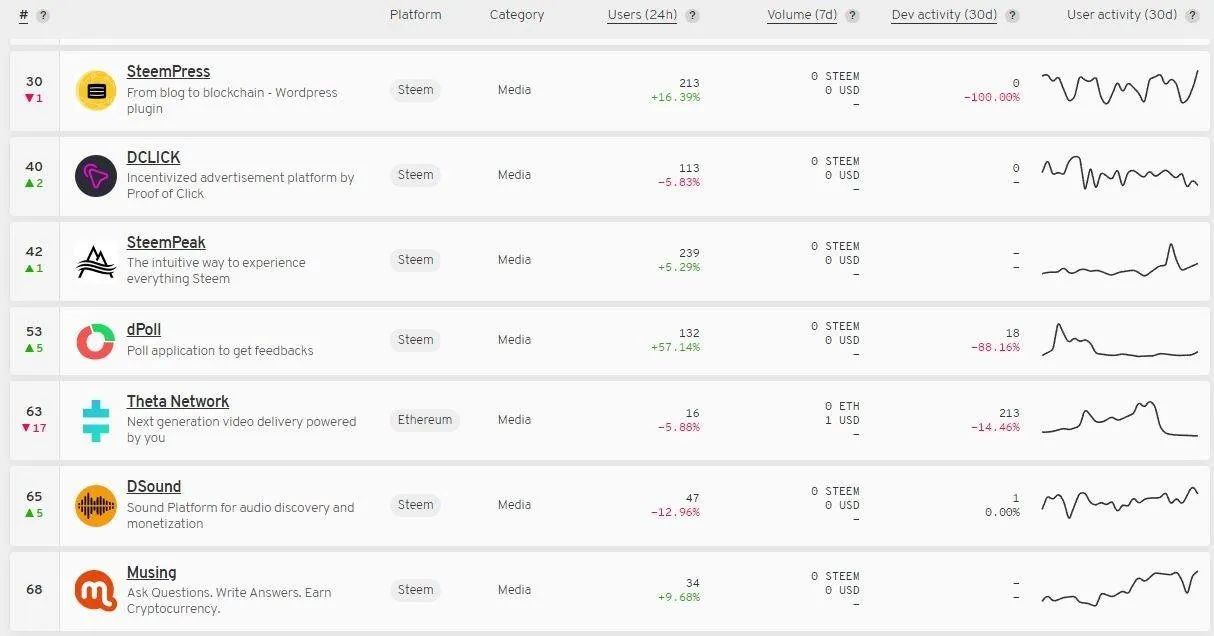This screenshot has height=636, width=1214.
Task: Click Media category in Musing row
Action: 514,590
